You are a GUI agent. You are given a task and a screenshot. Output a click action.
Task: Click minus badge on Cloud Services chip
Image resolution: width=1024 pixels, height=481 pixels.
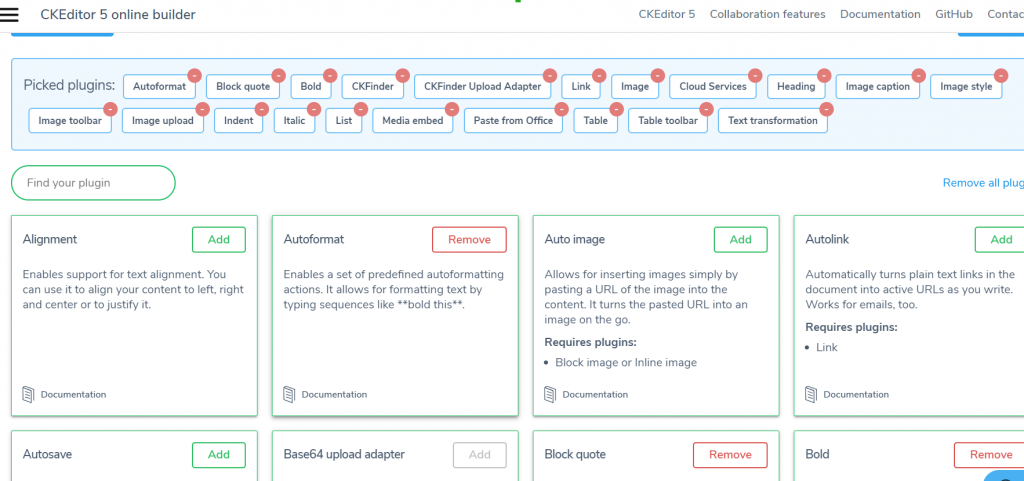756,75
